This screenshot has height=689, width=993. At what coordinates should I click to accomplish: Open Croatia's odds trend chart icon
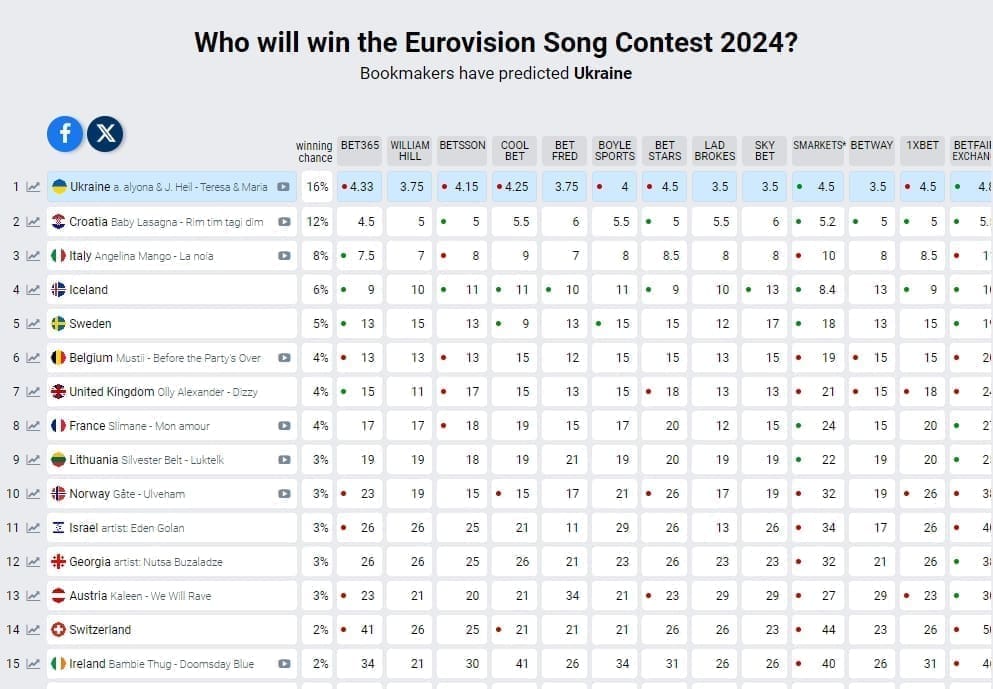[x=36, y=221]
